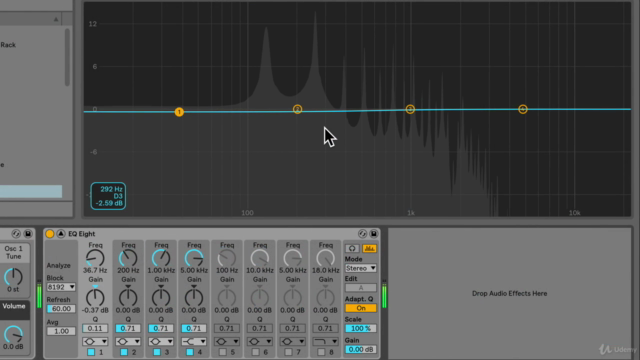
Task: Open the Block size 8192 dropdown
Action: coord(61,287)
